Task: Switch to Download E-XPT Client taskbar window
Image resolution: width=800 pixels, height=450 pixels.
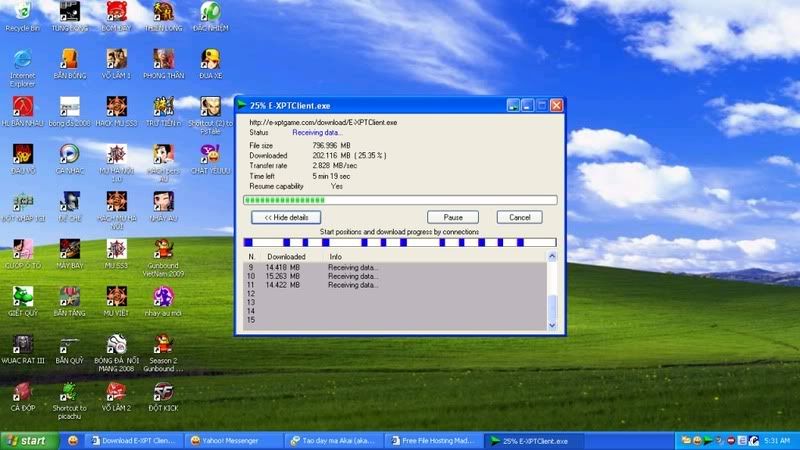Action: 133,441
